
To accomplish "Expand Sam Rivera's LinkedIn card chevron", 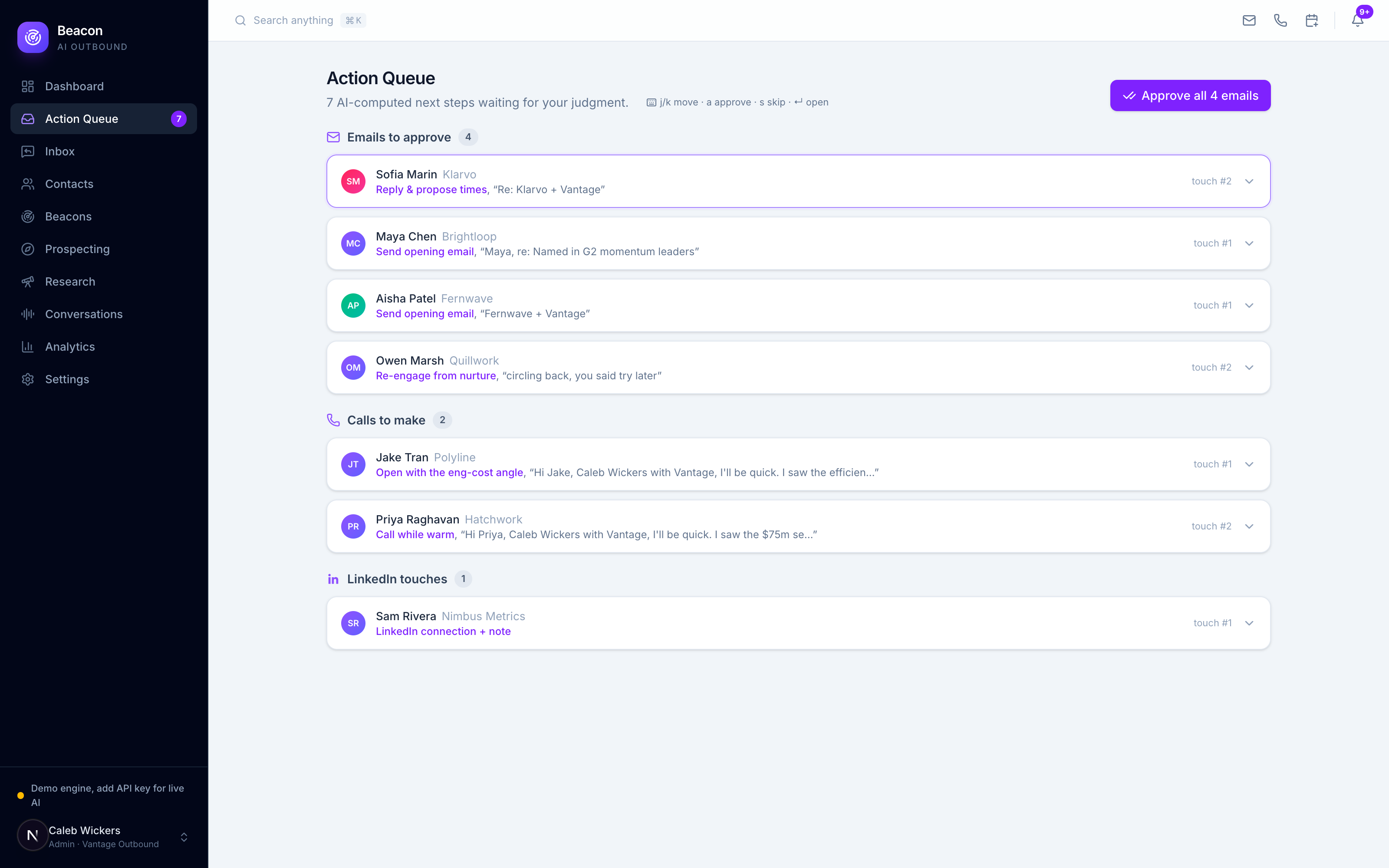I will (1249, 624).
